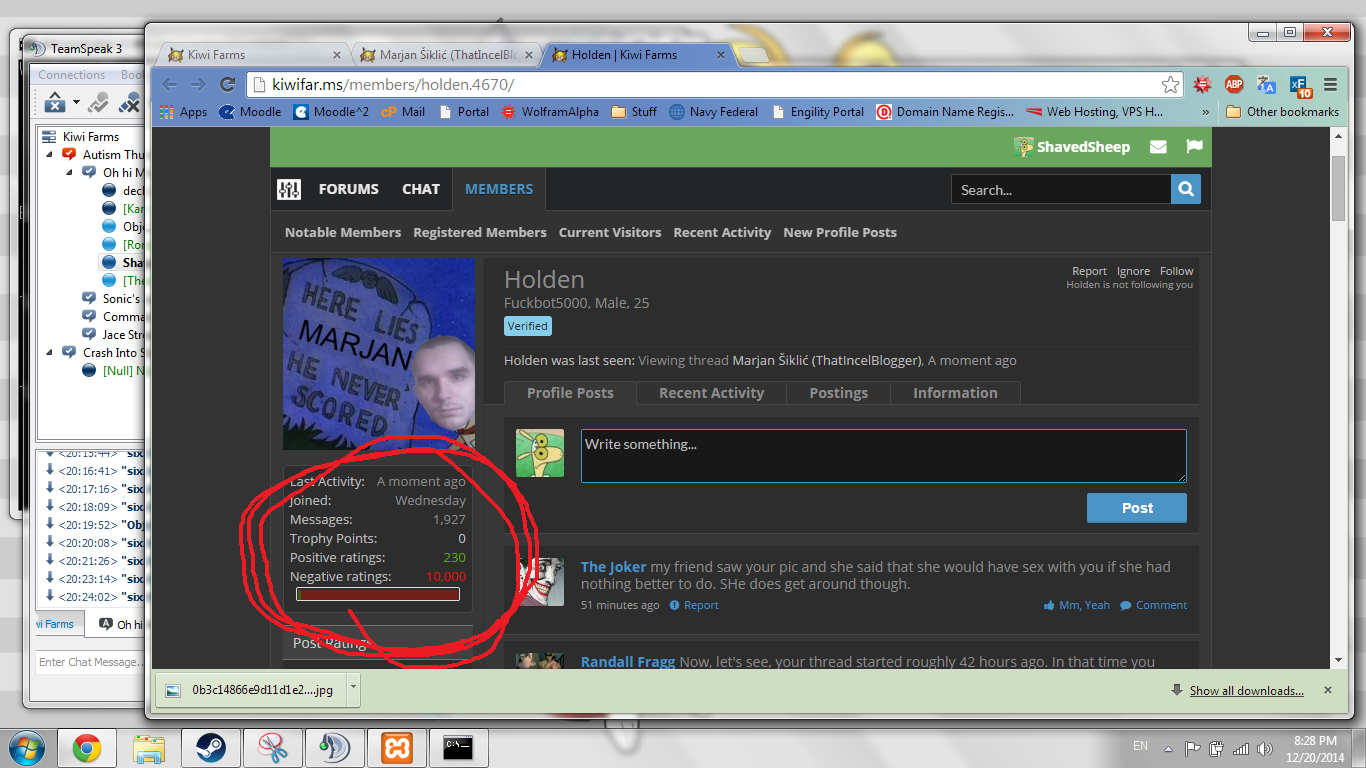
Task: Click the page scrollbar up arrow
Action: (1338, 136)
